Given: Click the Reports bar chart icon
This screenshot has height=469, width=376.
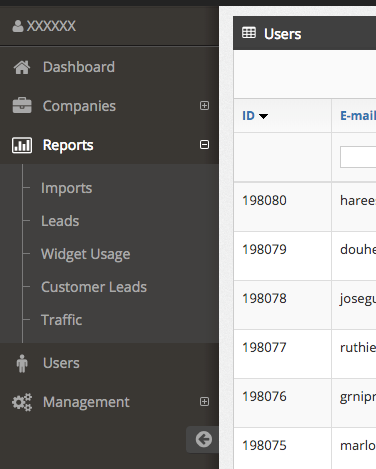Looking at the screenshot, I should click(x=22, y=145).
